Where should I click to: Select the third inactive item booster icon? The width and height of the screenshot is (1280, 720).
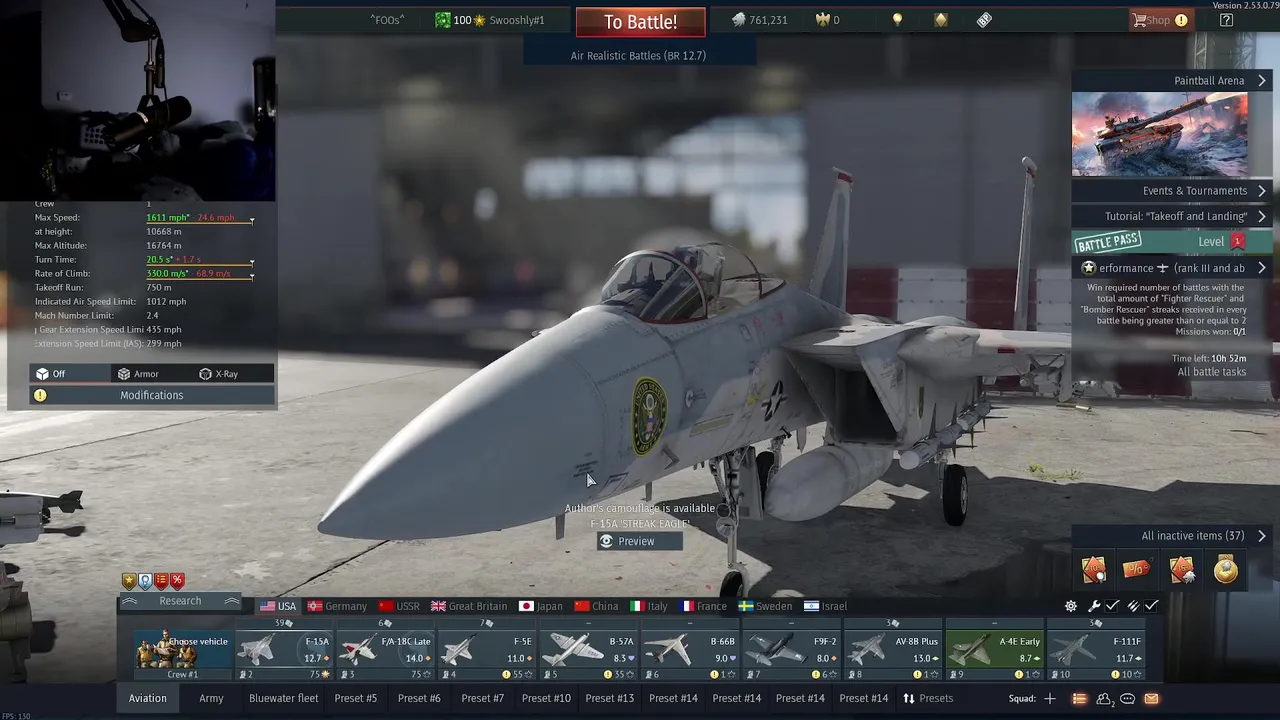[1181, 569]
